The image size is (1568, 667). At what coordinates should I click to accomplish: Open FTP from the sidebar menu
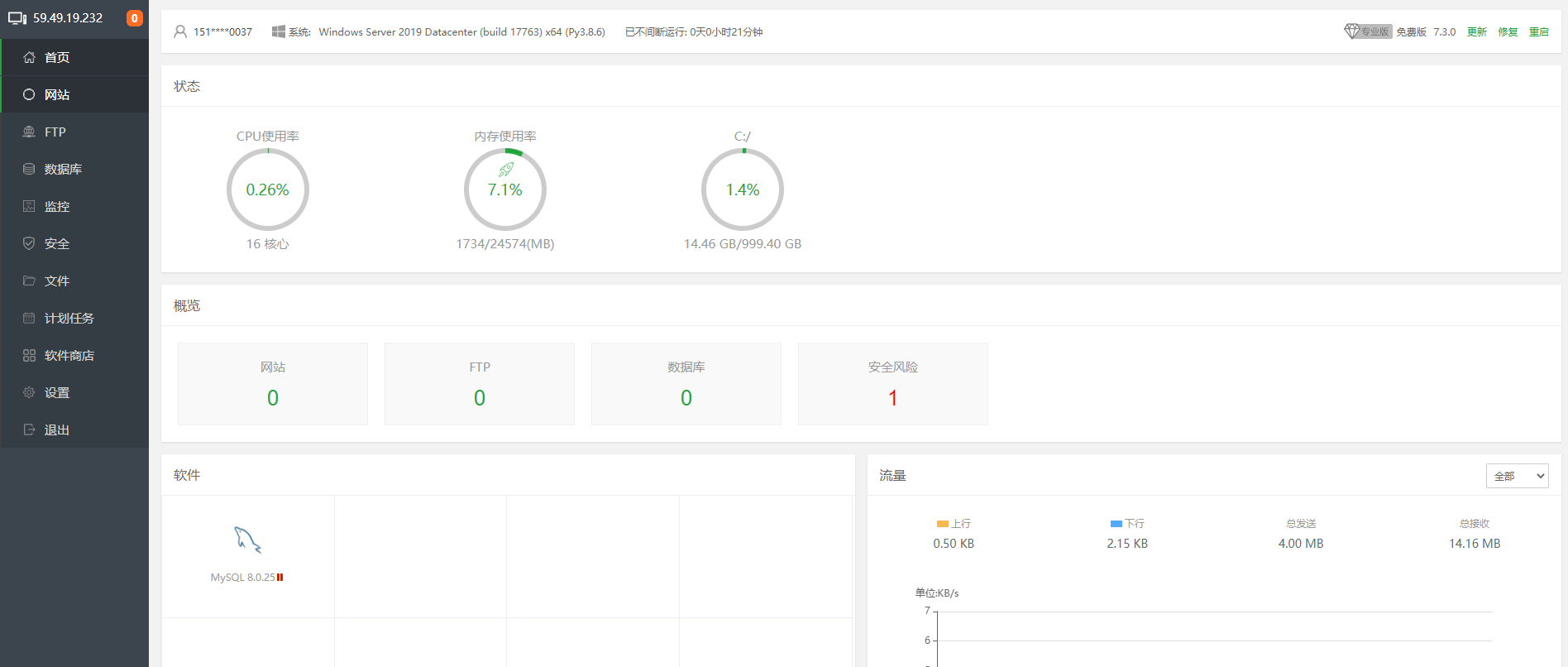tap(75, 132)
